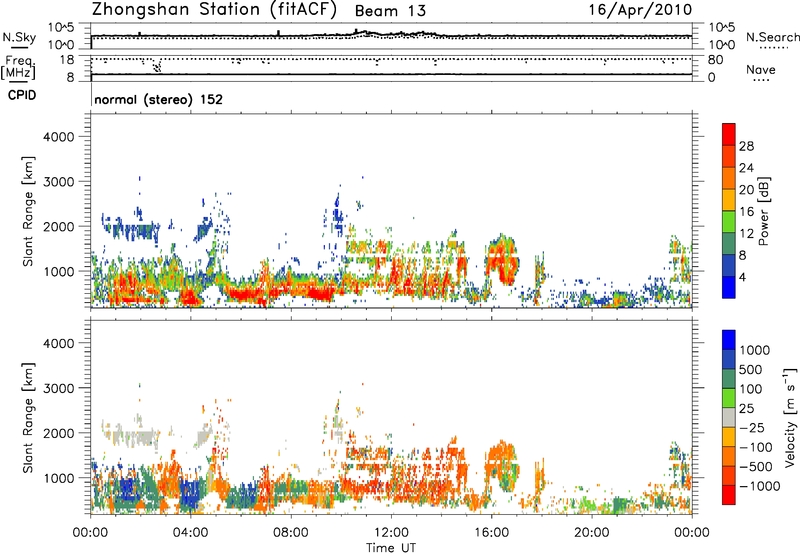
Task: Select the "normal (stereo) 152" CPID text
Action: [159, 99]
